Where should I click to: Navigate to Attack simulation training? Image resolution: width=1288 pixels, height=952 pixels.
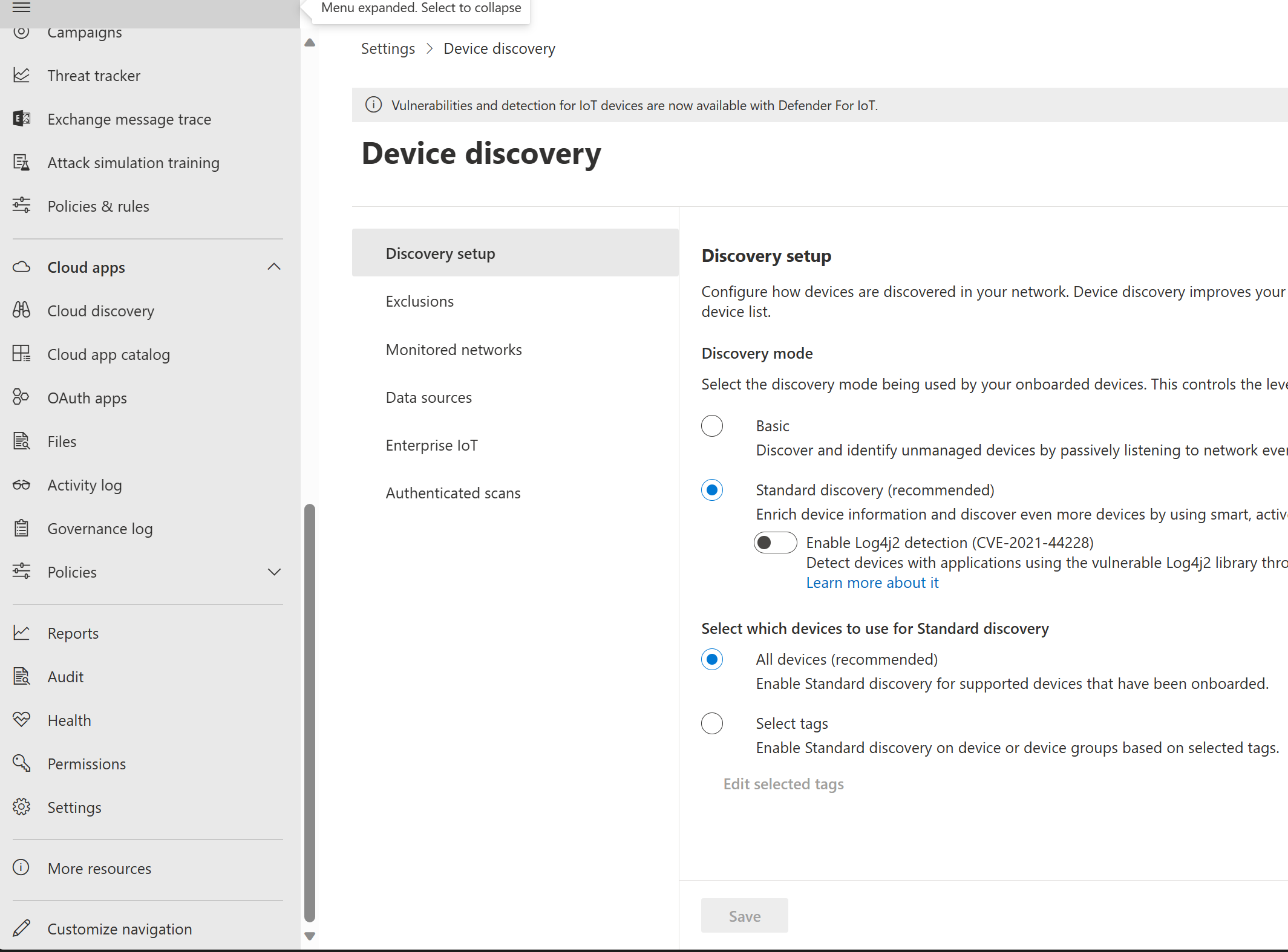tap(133, 162)
